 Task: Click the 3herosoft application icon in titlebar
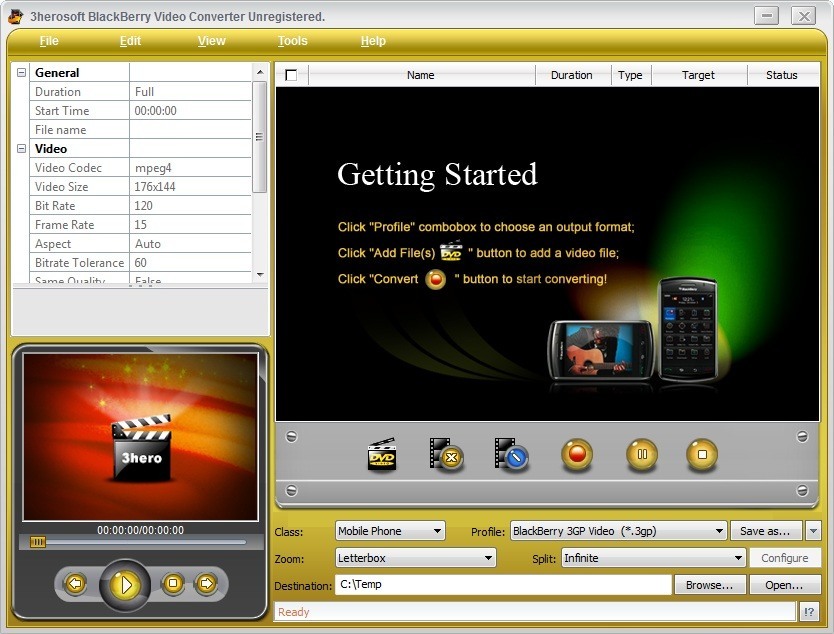click(x=15, y=16)
